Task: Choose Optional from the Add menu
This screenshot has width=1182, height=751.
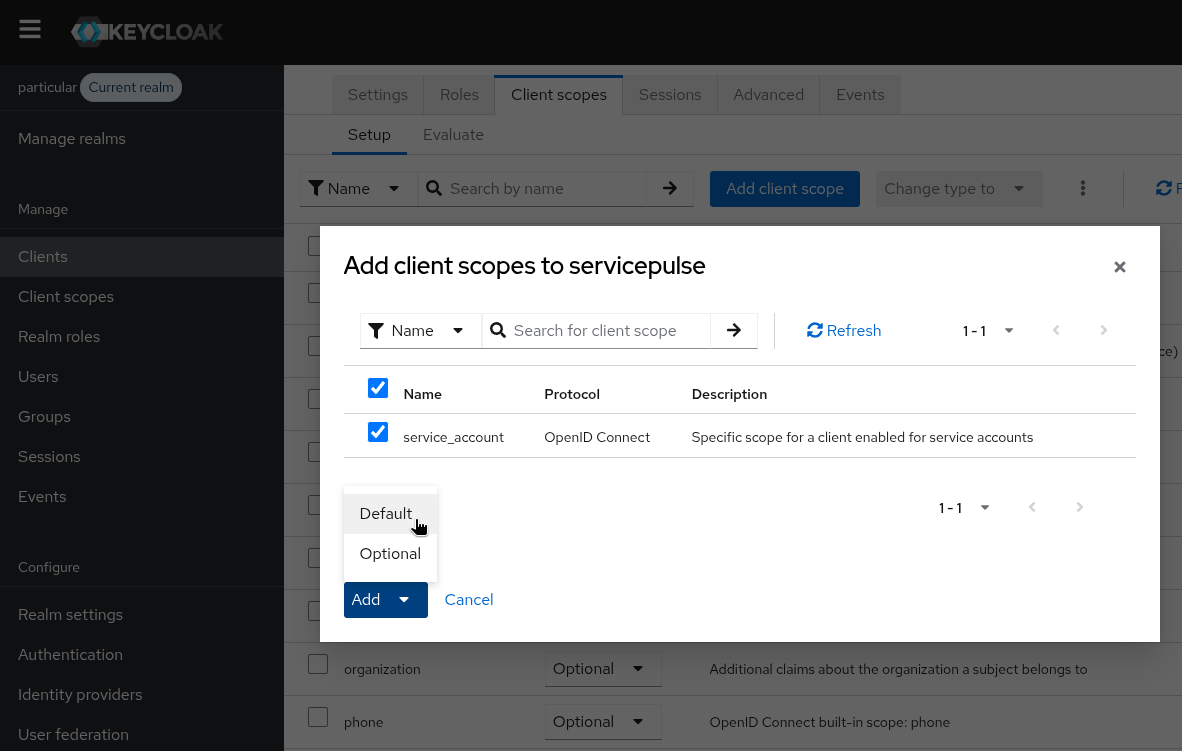Action: (390, 553)
